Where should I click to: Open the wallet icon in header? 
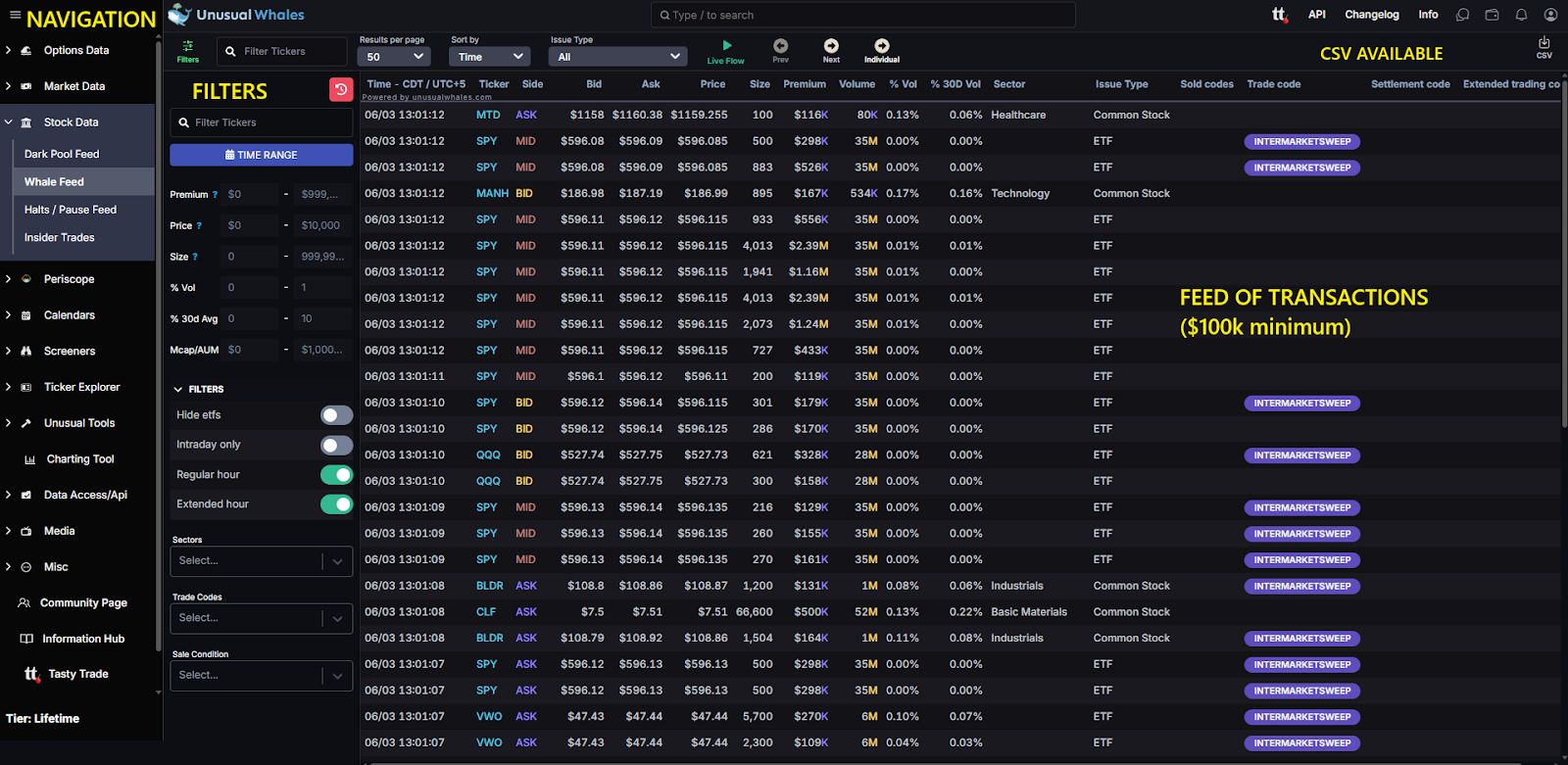[1492, 15]
